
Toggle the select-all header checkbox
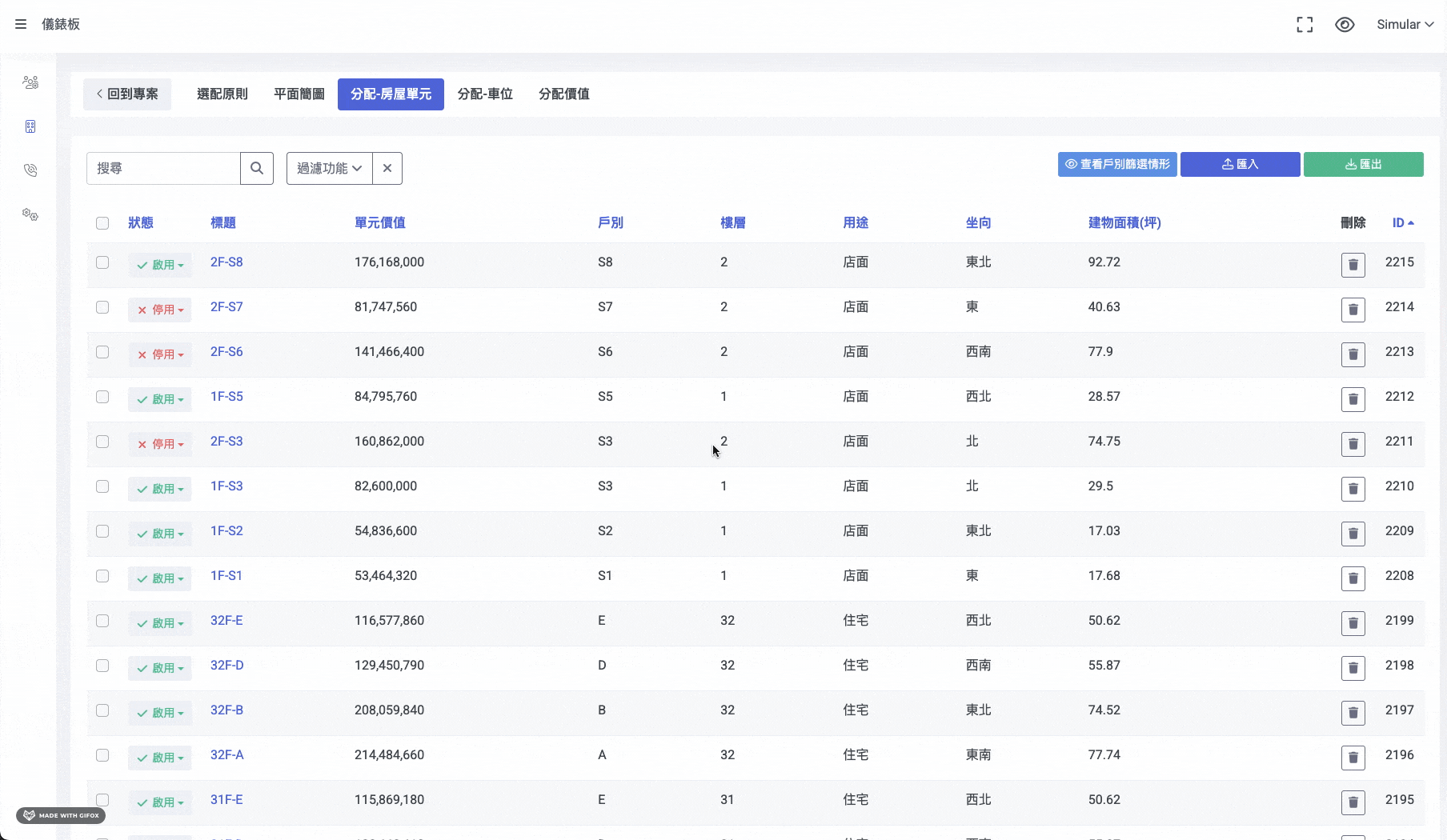(102, 223)
